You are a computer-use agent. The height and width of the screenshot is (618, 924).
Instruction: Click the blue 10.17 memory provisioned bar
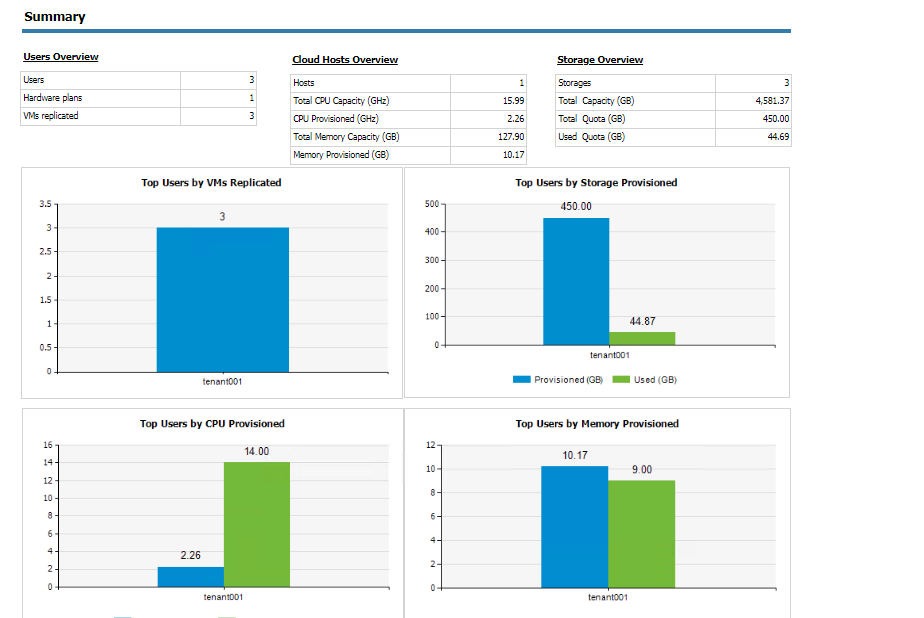(575, 527)
